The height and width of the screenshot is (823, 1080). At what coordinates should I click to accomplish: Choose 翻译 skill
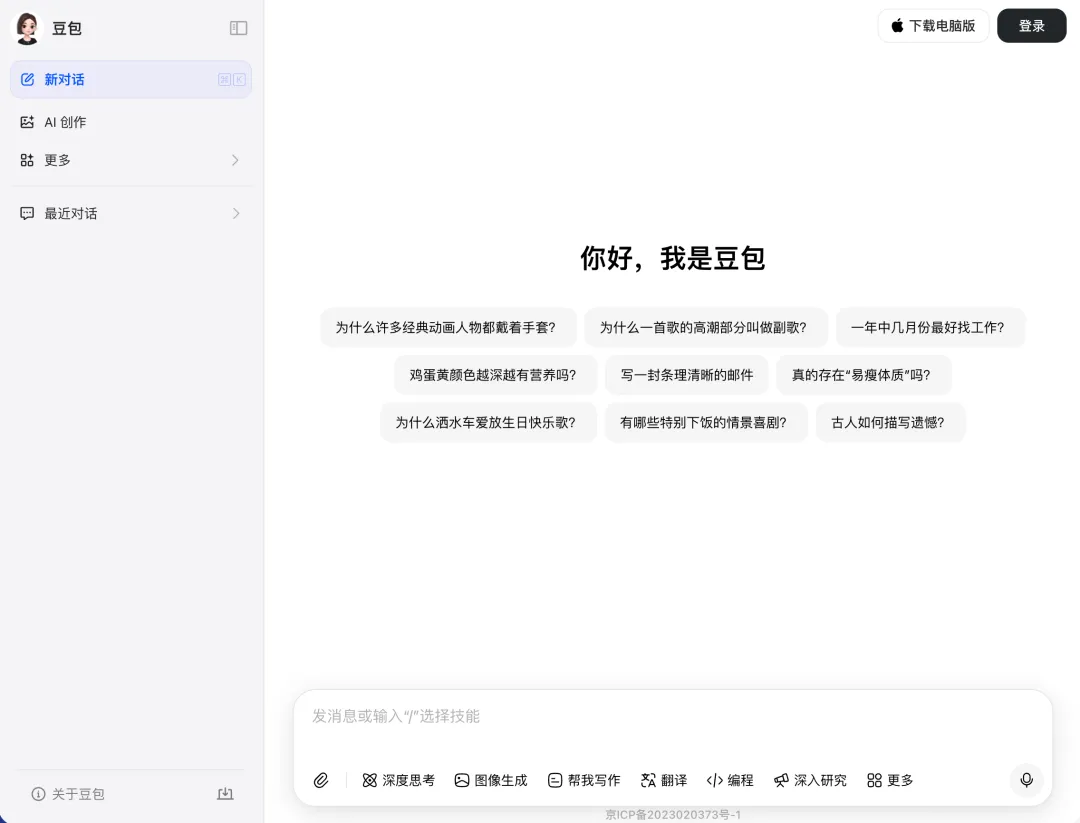coord(664,780)
